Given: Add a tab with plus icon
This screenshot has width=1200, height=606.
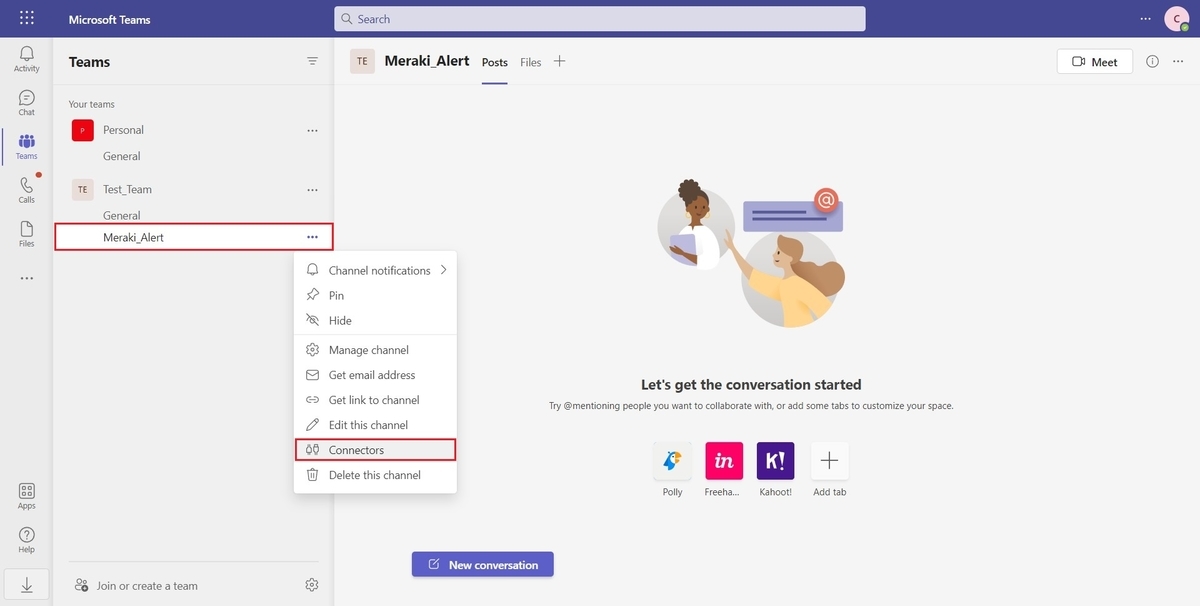Looking at the screenshot, I should (x=559, y=61).
